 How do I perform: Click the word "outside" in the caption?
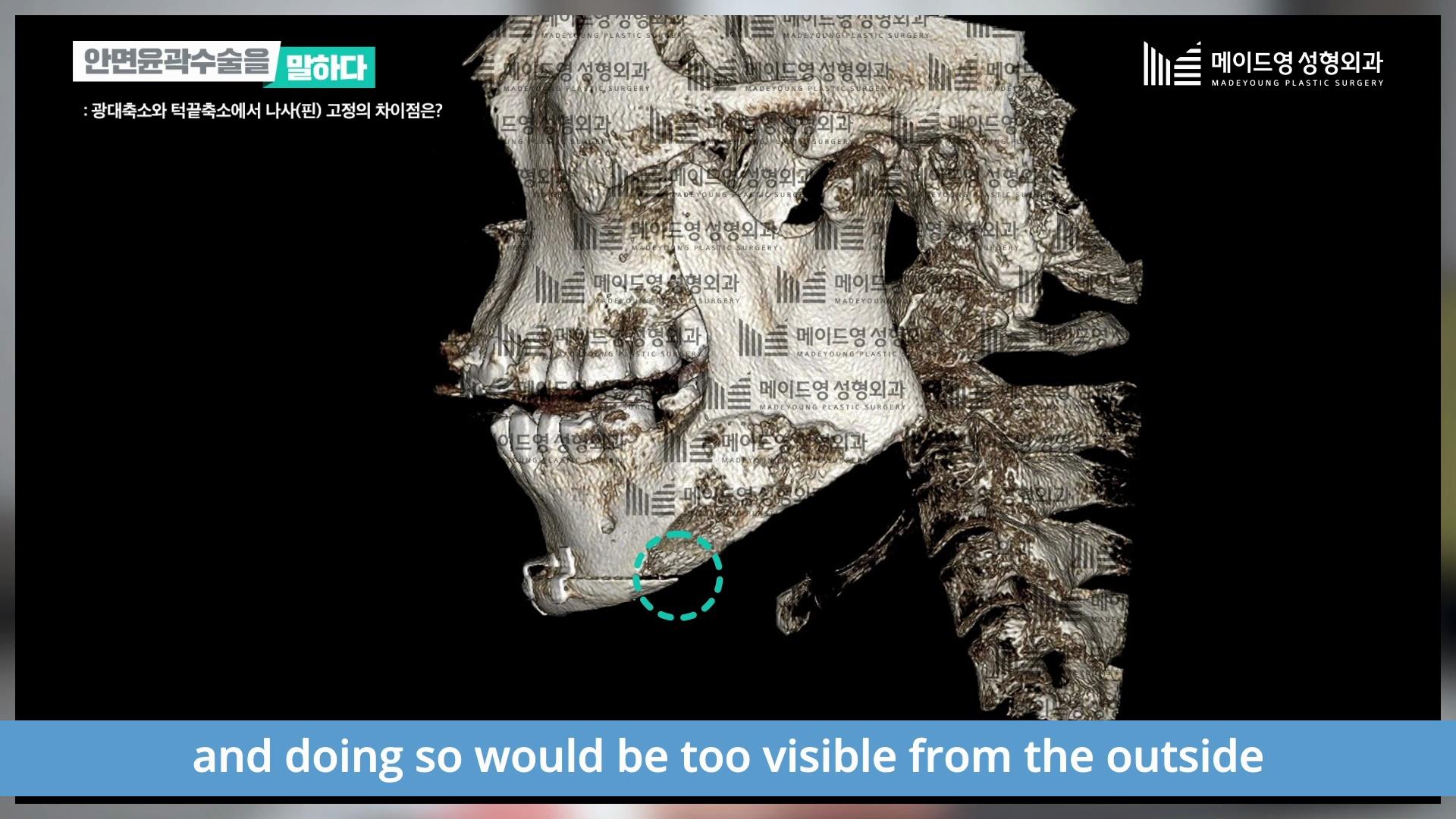tap(1185, 757)
